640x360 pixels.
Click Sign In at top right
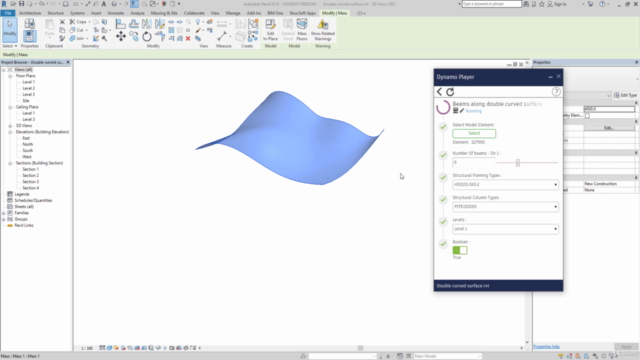coord(557,4)
